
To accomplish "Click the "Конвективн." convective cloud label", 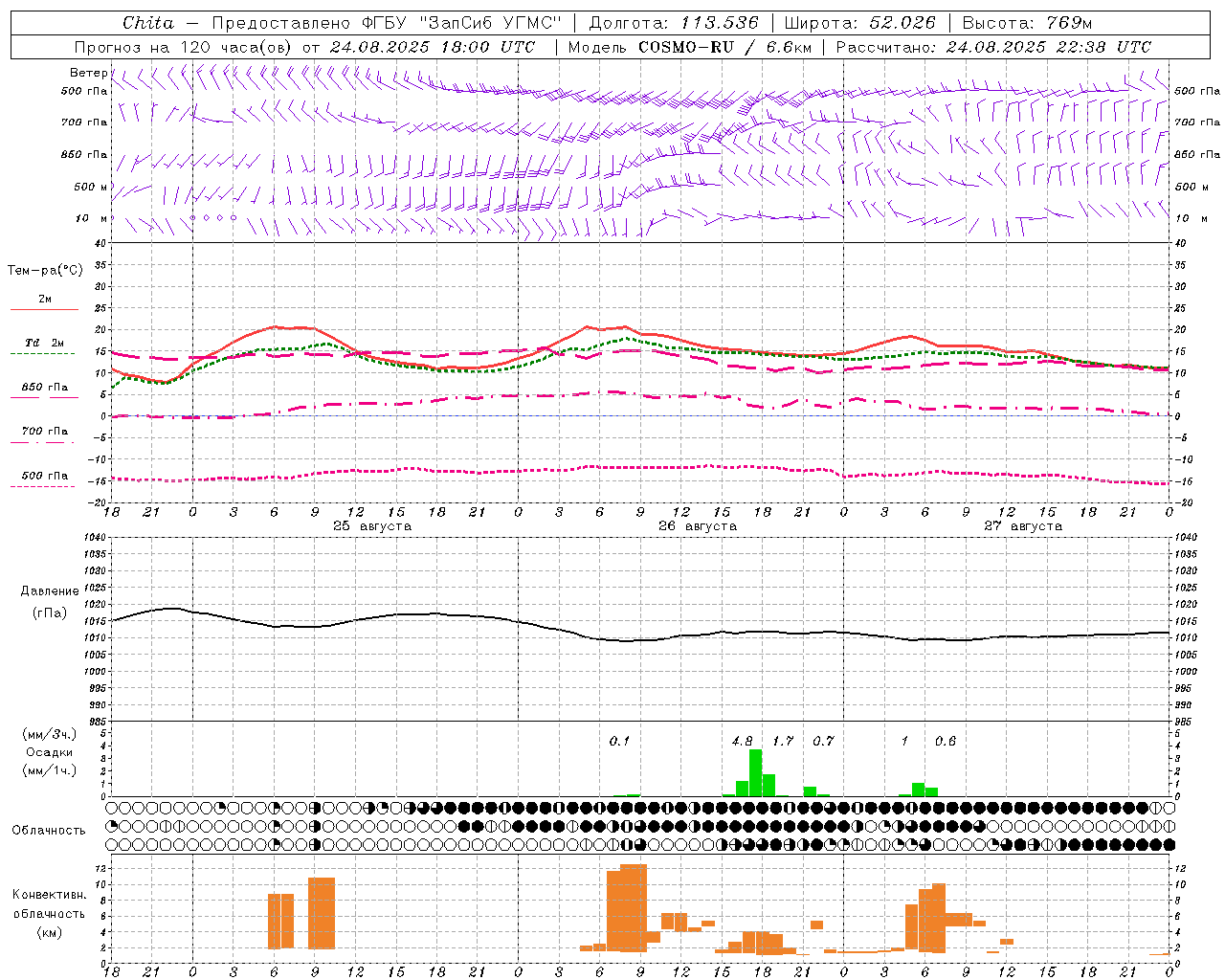I will click(x=49, y=894).
